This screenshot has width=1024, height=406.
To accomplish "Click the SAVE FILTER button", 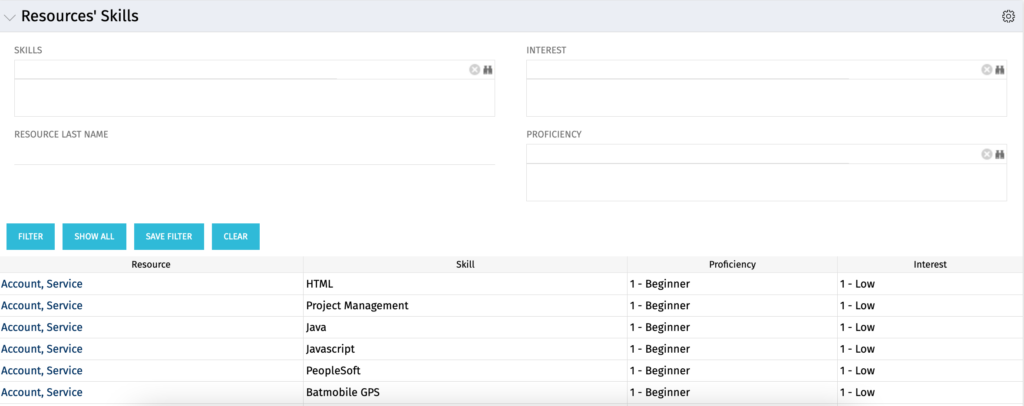I will coord(169,236).
